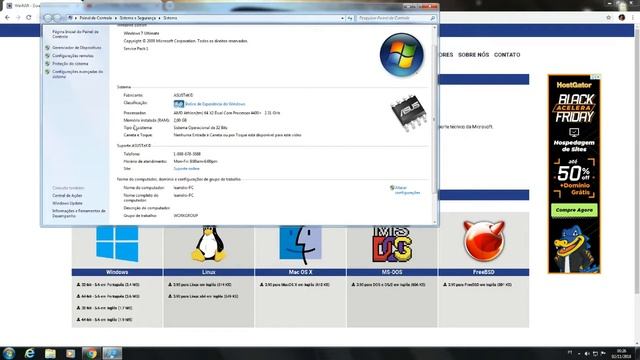Open Proteção do sistema link

pos(70,64)
